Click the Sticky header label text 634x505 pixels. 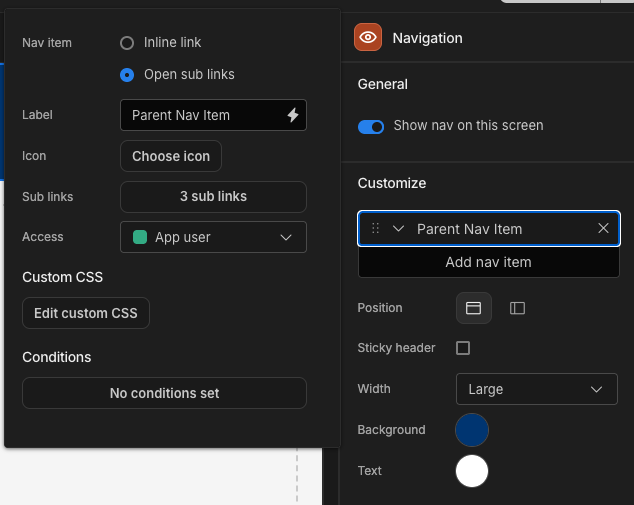[396, 348]
